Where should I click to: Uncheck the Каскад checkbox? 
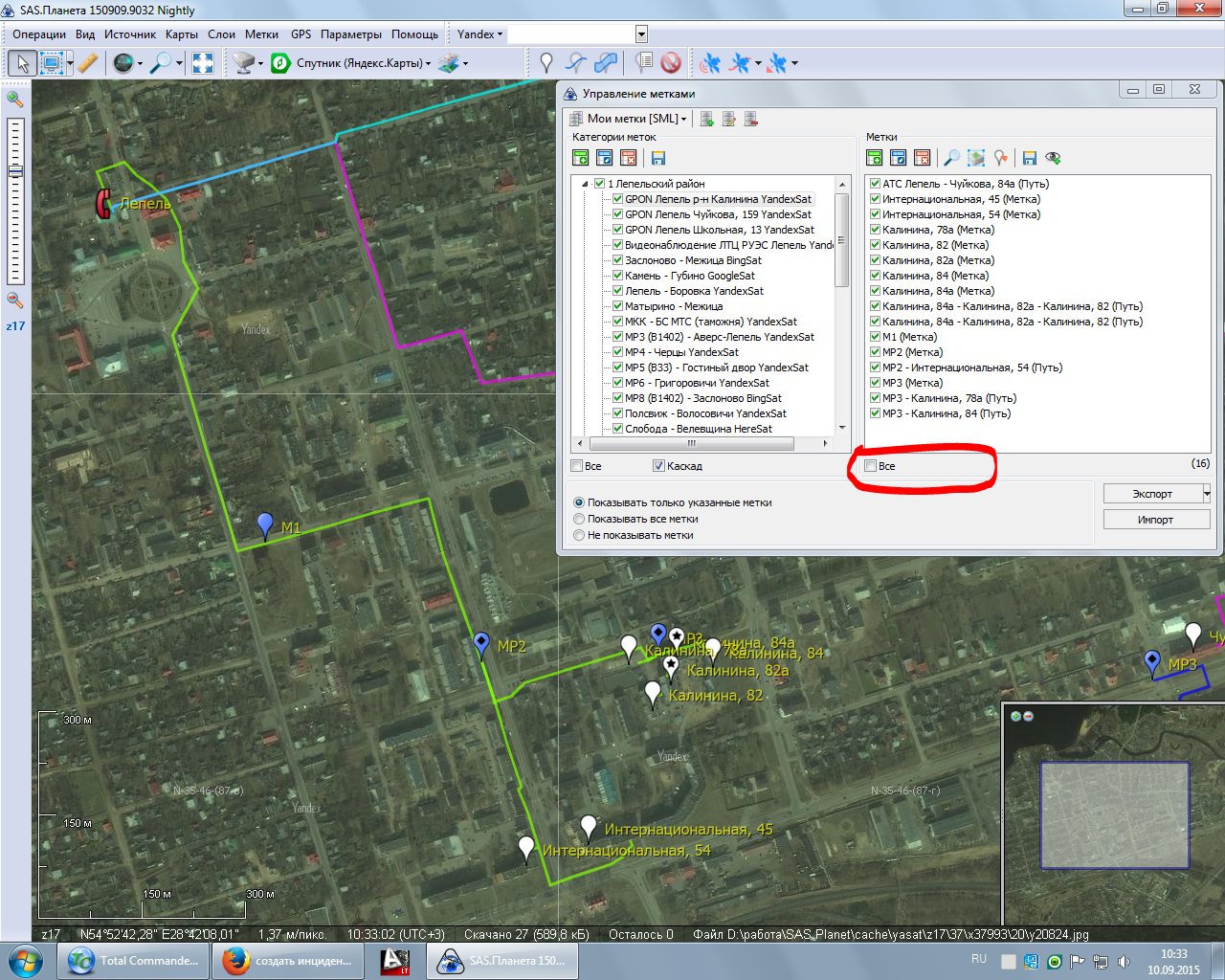658,466
